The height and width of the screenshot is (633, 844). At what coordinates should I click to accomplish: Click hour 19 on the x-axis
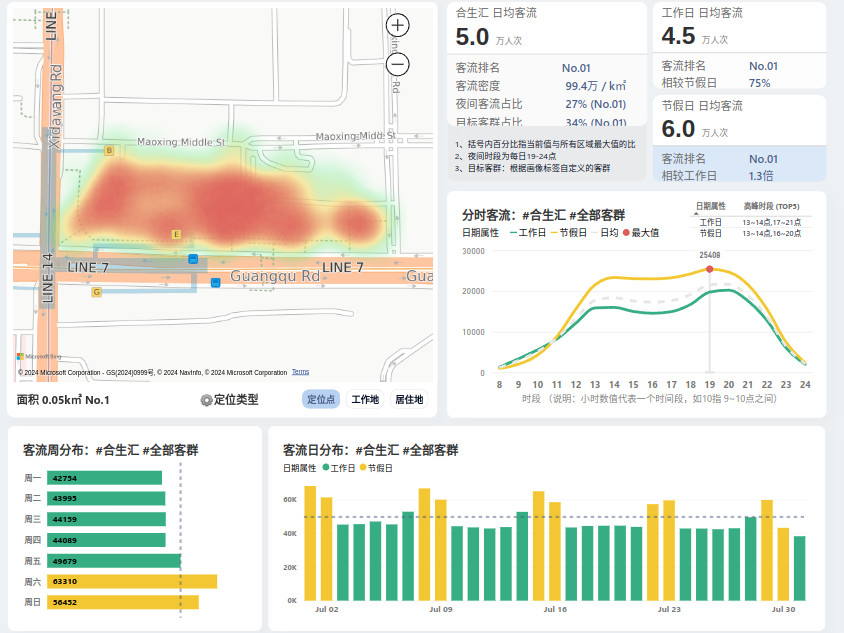pos(709,385)
